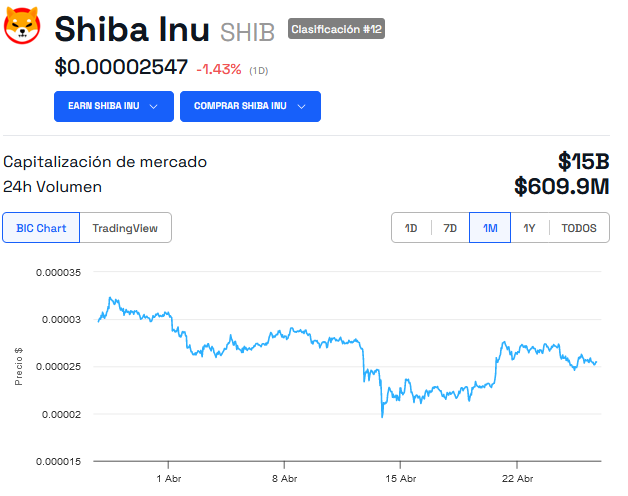Image resolution: width=628 pixels, height=496 pixels.
Task: Click the -1.43% daily change value
Action: 219,69
